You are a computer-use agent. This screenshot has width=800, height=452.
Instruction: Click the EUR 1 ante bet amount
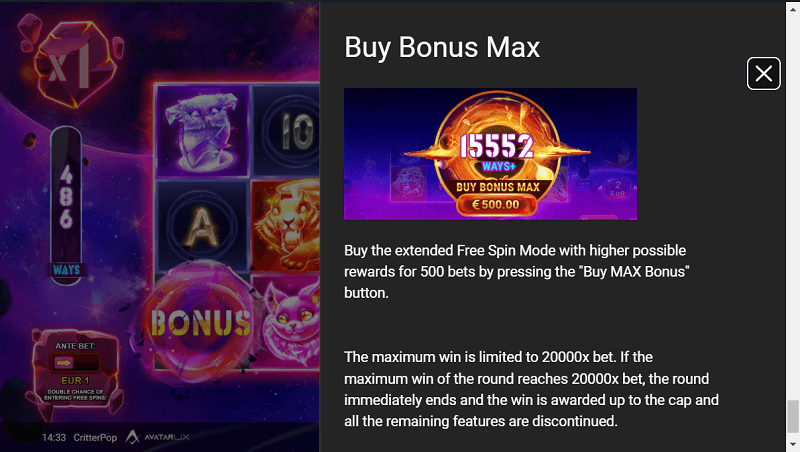click(x=75, y=381)
